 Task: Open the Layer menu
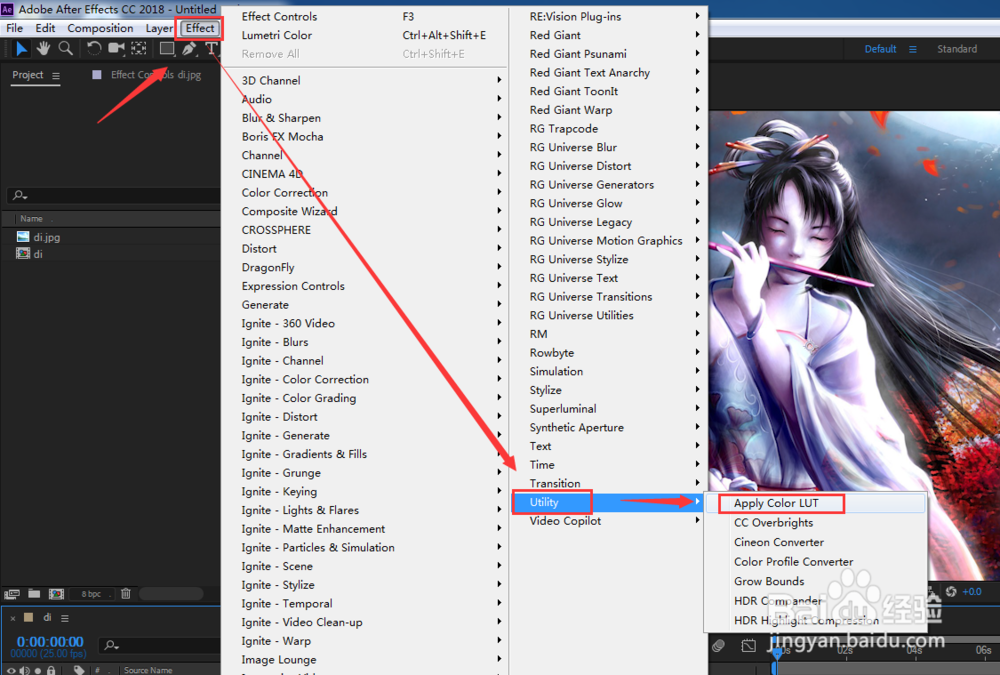click(159, 28)
